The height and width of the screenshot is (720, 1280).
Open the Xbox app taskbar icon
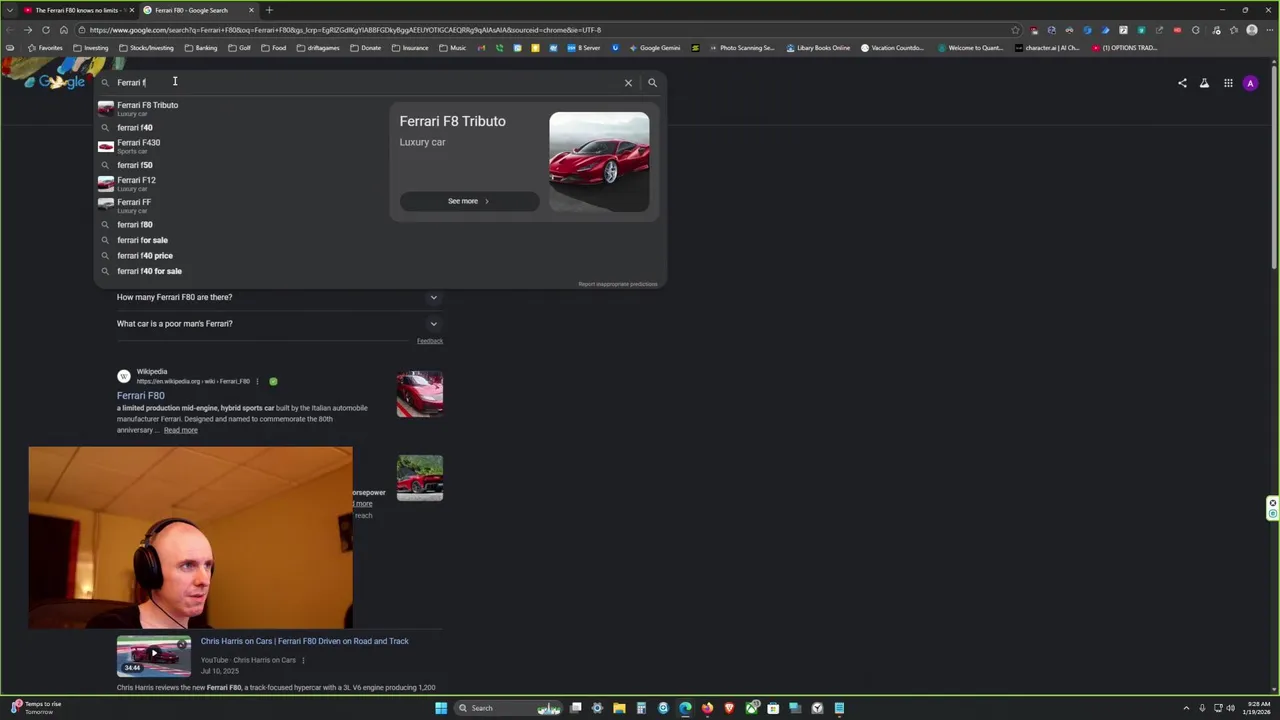[751, 708]
